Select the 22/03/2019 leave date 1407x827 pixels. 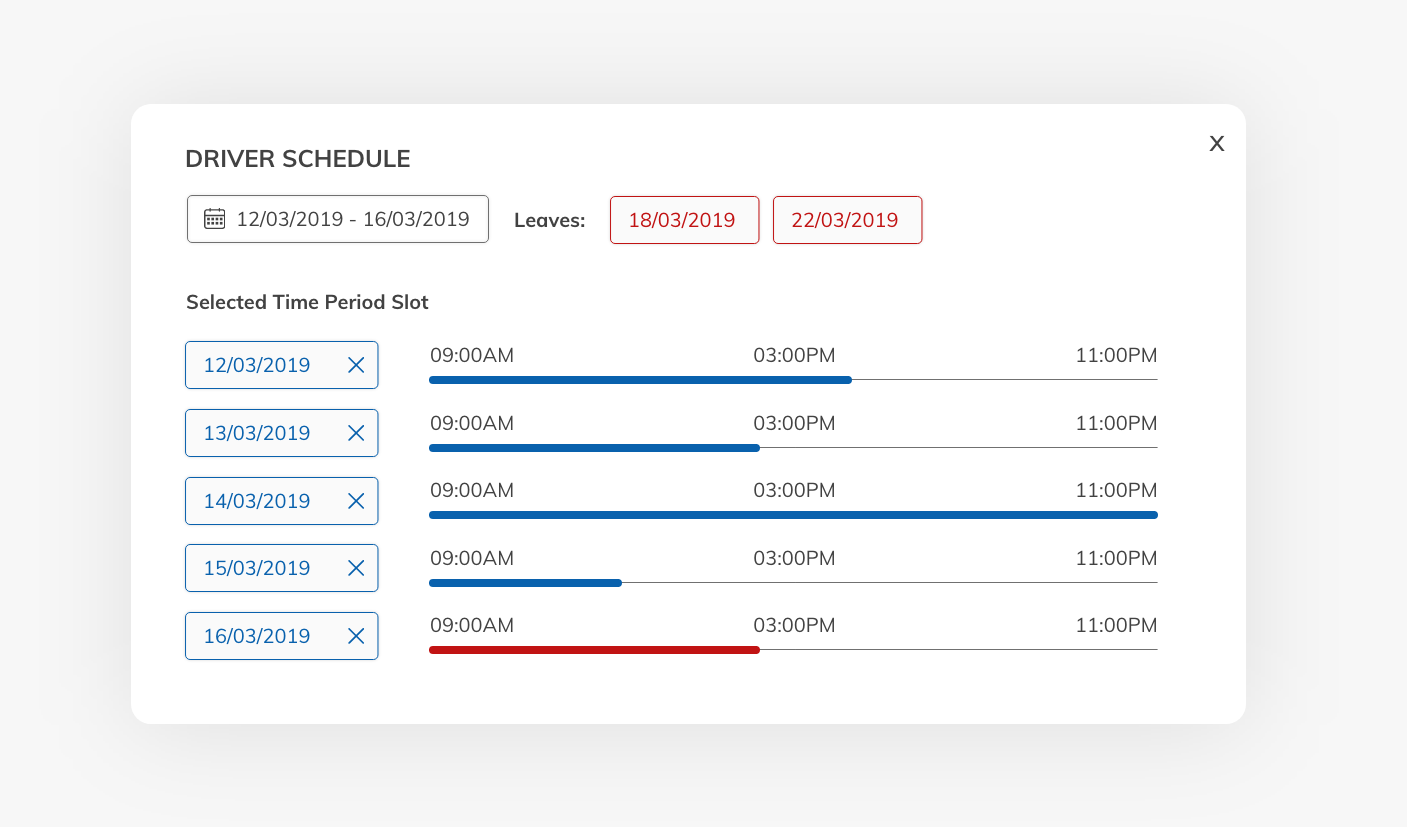point(846,220)
